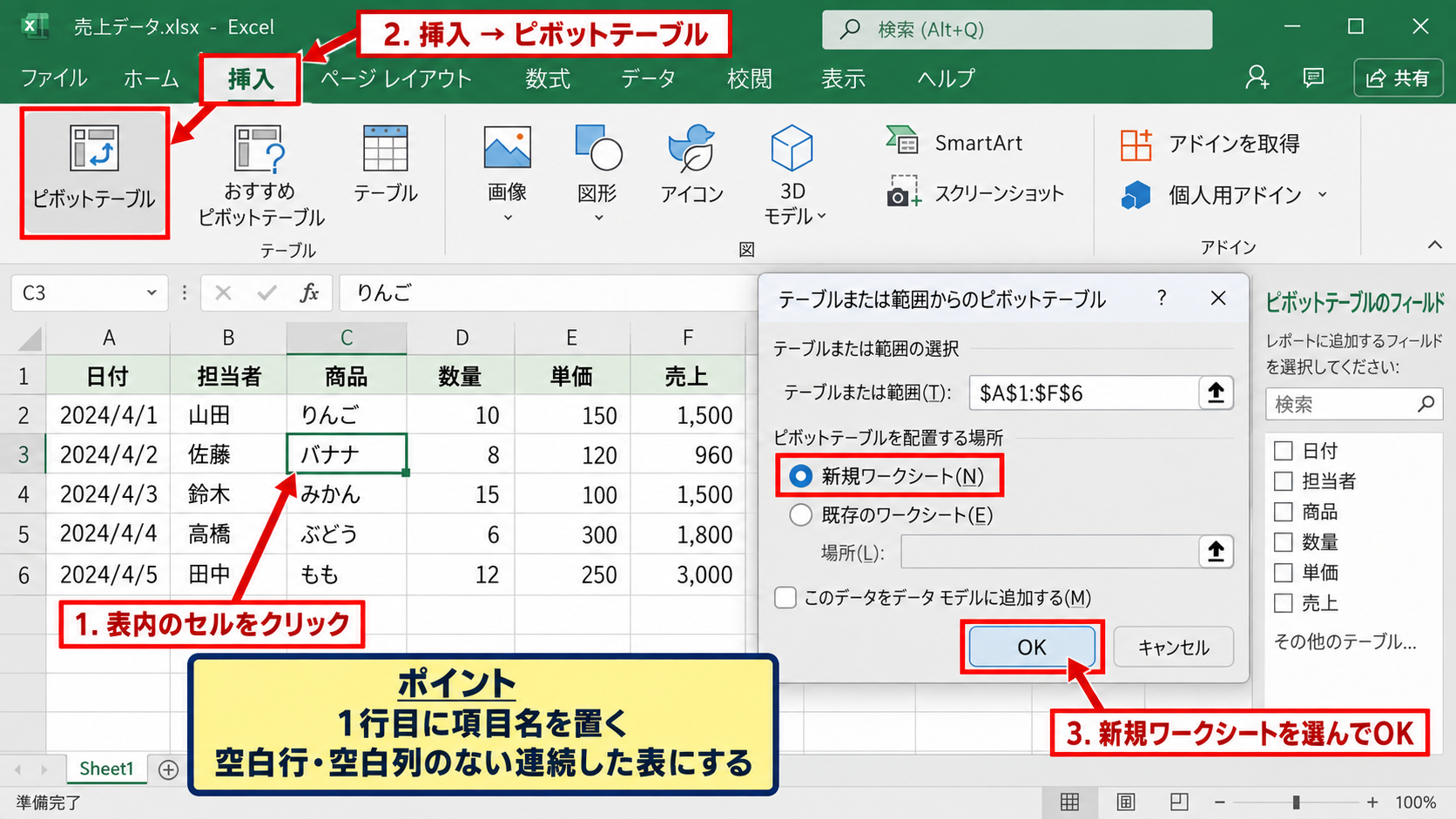Click the zoom in plus button
The height and width of the screenshot is (819, 1456).
pyautogui.click(x=1372, y=802)
